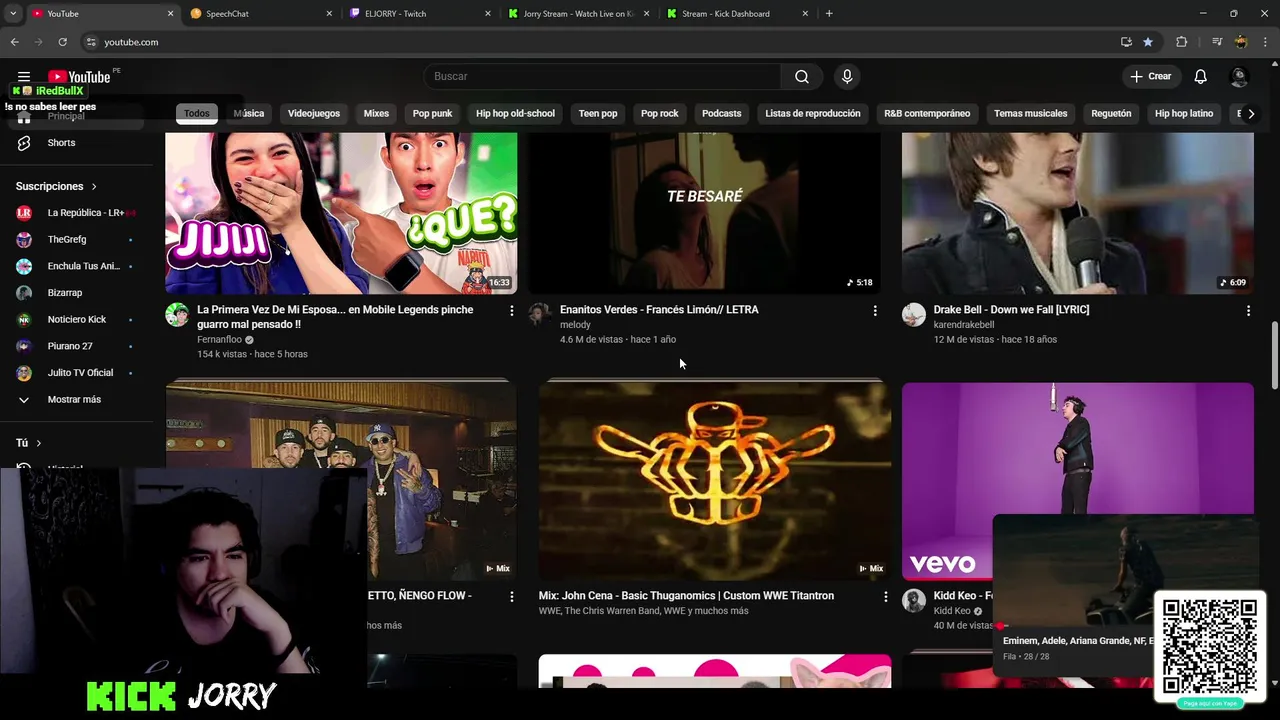Open the karendrakebell channel name
The height and width of the screenshot is (720, 1280).
tap(964, 325)
